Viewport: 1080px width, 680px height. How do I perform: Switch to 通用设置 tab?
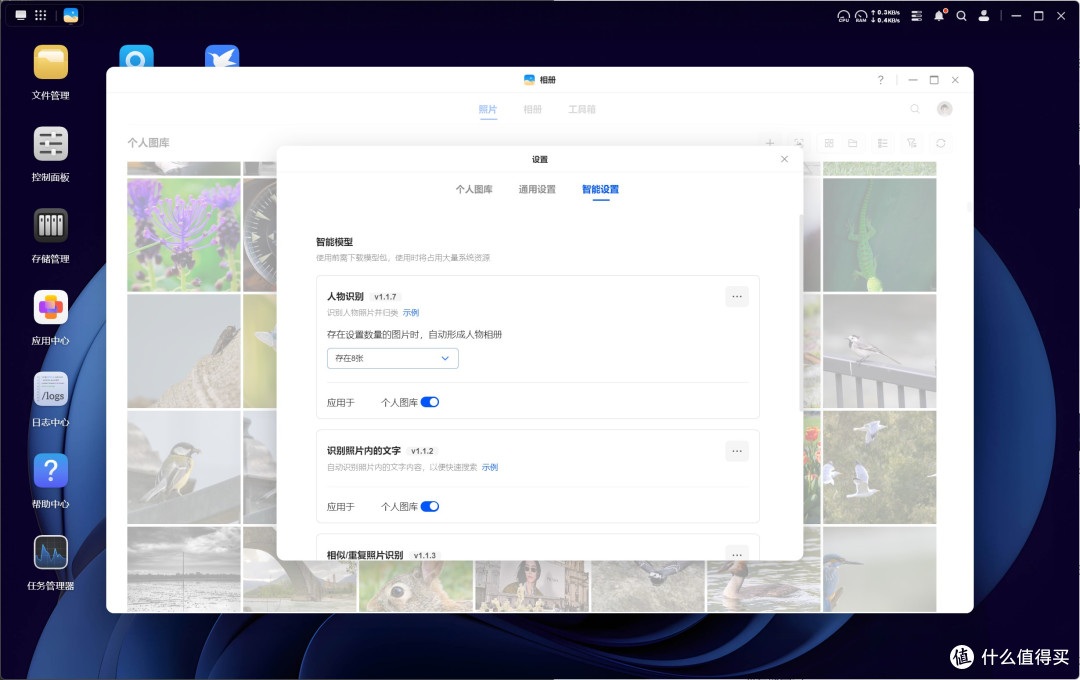click(537, 189)
